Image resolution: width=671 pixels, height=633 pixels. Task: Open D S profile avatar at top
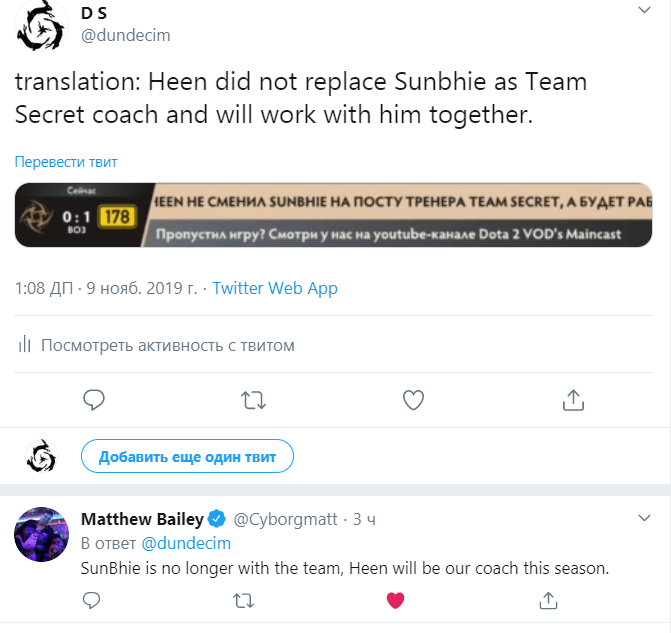pyautogui.click(x=42, y=30)
